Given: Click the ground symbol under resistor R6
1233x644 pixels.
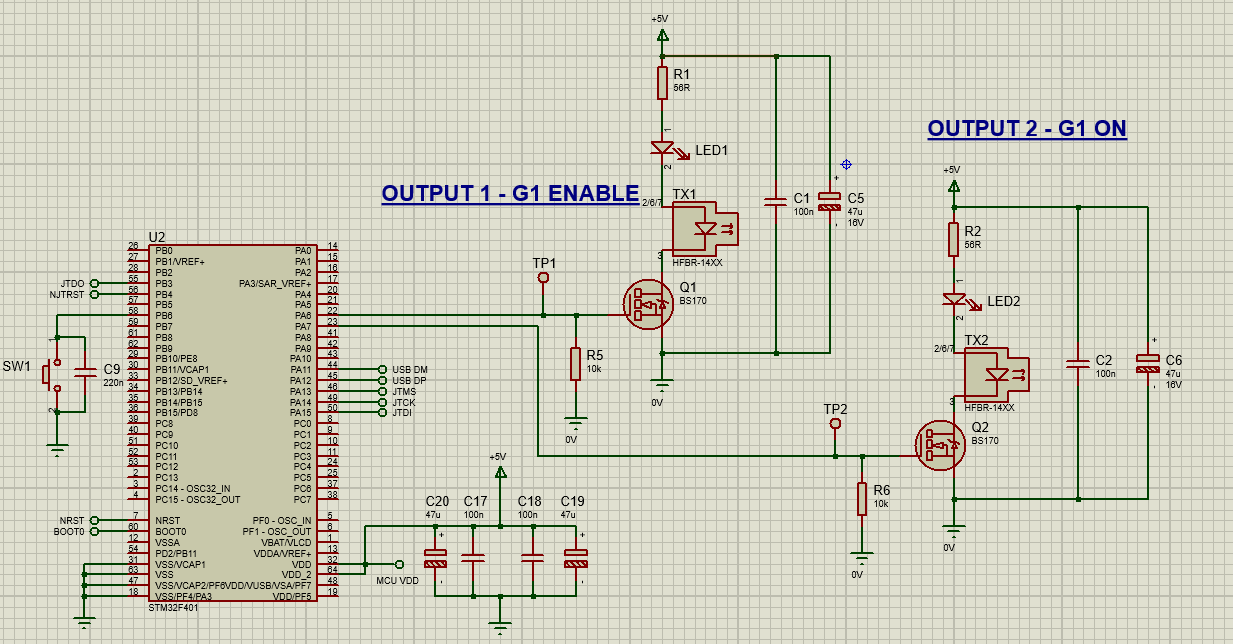Looking at the screenshot, I should click(x=860, y=558).
